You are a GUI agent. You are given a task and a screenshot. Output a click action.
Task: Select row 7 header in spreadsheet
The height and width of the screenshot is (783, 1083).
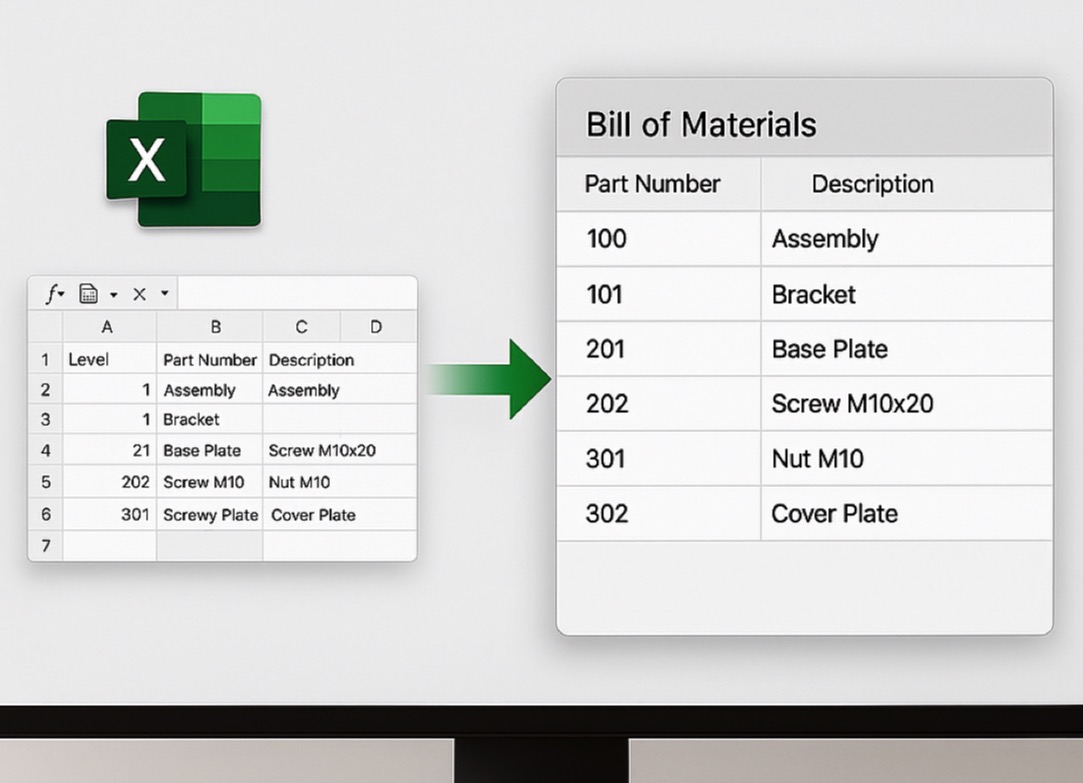[x=45, y=546]
